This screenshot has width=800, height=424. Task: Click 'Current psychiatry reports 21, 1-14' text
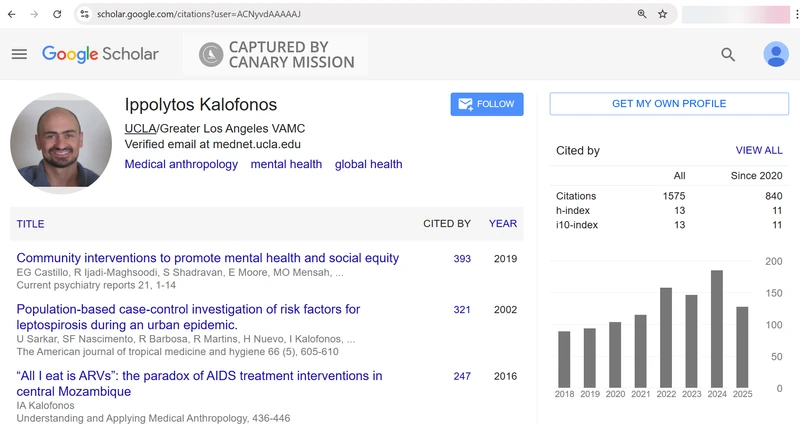tap(96, 285)
